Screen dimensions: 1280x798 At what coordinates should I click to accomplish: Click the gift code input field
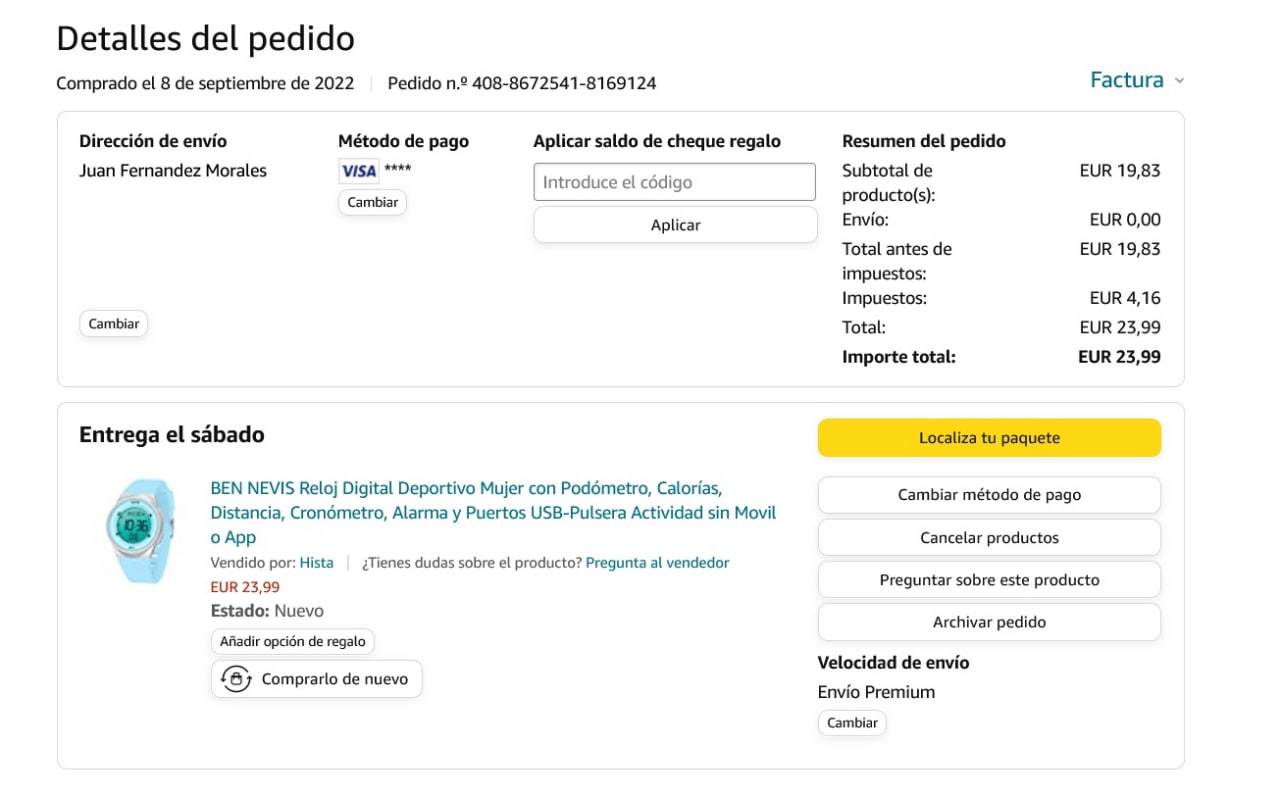click(x=674, y=182)
